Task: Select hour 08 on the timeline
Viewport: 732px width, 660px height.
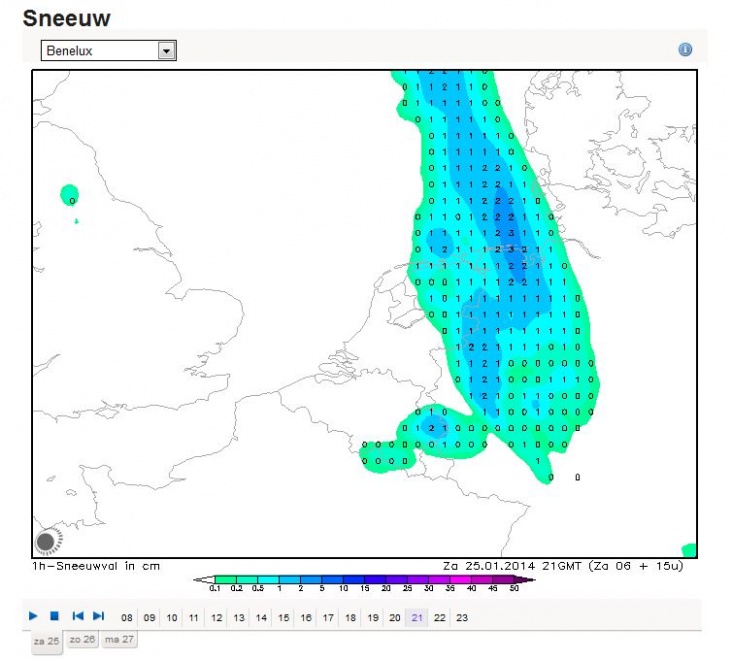Action: coord(127,618)
